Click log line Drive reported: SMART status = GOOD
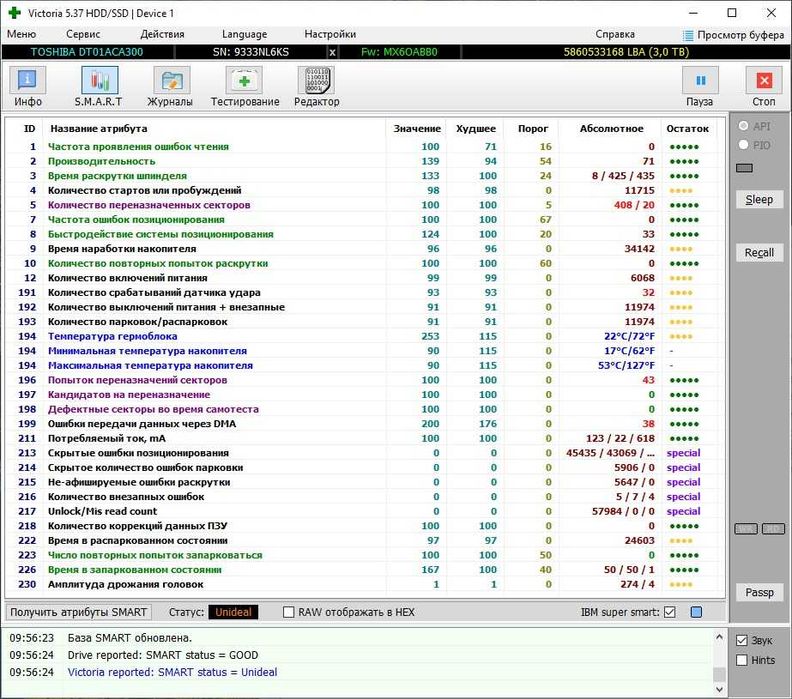The image size is (792, 699). 163,655
